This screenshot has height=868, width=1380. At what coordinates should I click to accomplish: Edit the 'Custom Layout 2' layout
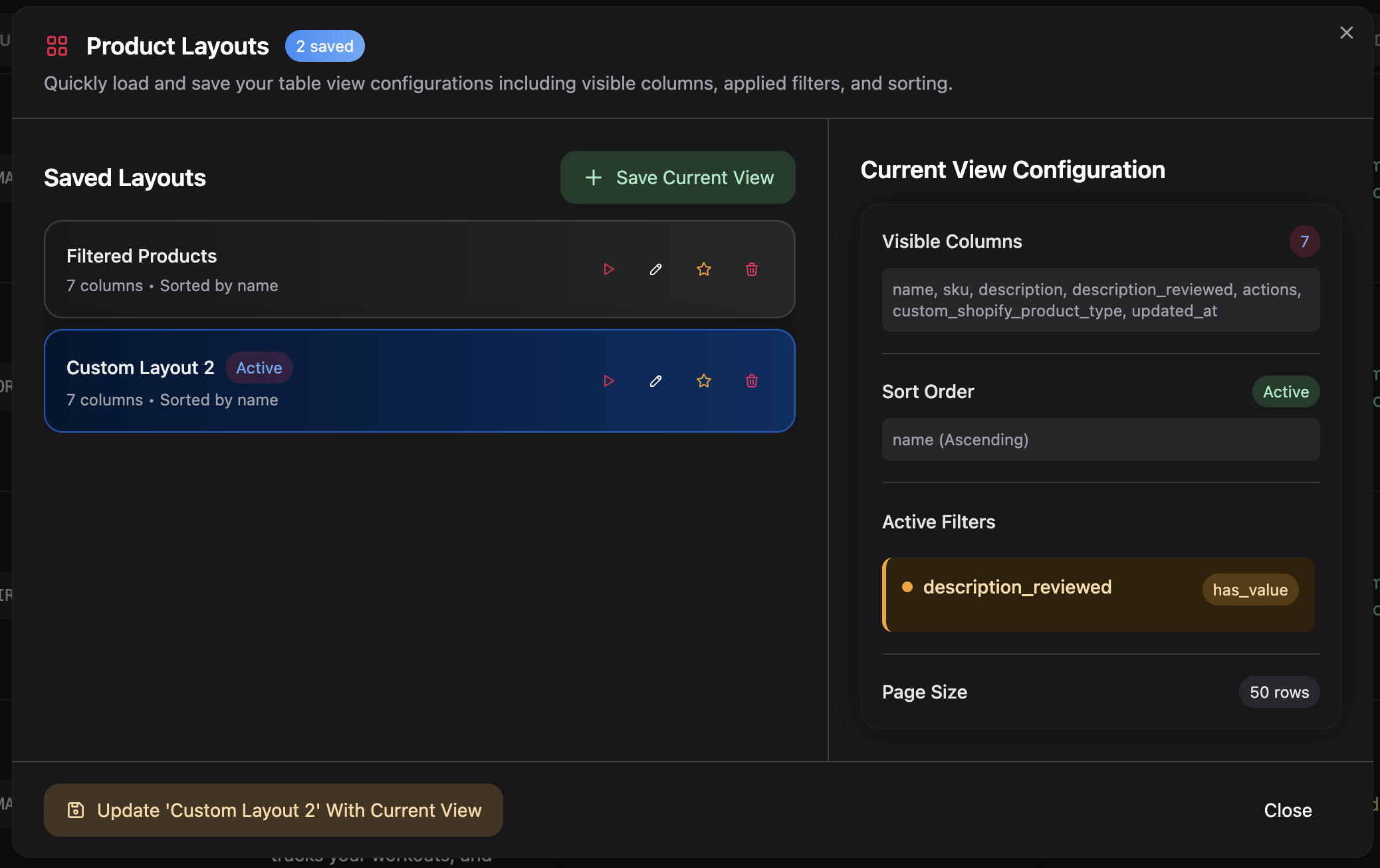tap(655, 381)
